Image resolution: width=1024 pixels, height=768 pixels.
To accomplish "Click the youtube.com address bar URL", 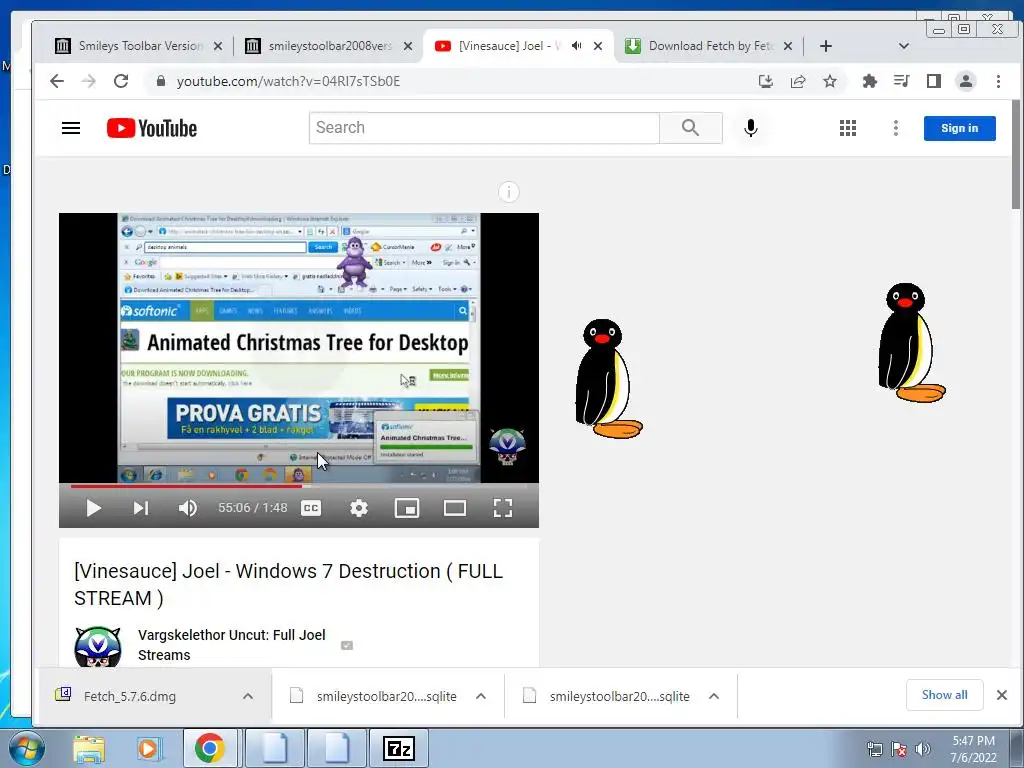I will click(x=288, y=81).
